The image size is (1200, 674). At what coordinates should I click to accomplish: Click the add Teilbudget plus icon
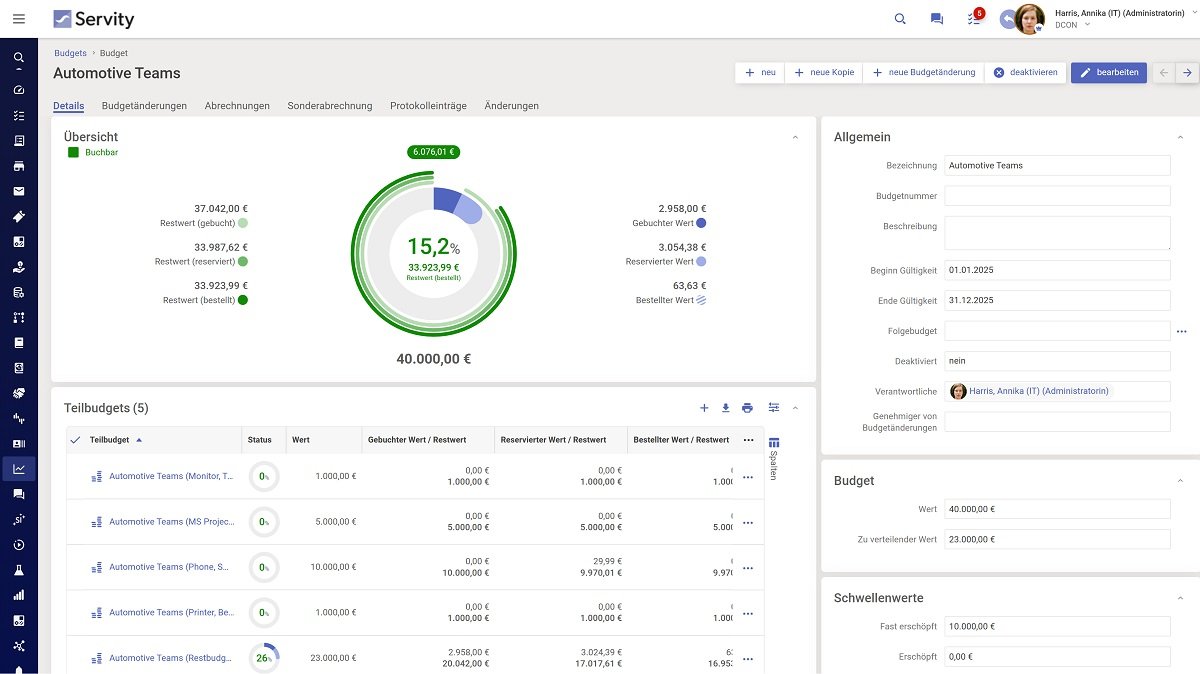click(704, 408)
